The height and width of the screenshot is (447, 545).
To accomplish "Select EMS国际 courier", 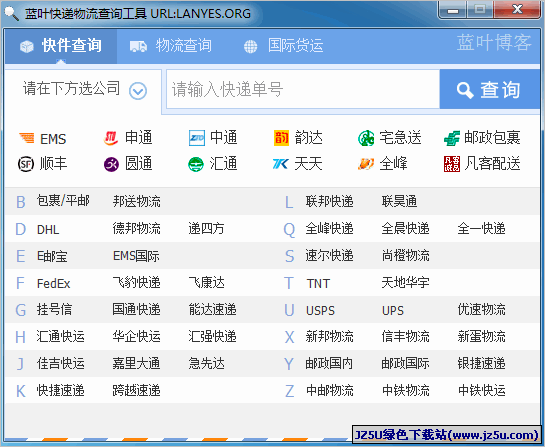I will (x=136, y=256).
